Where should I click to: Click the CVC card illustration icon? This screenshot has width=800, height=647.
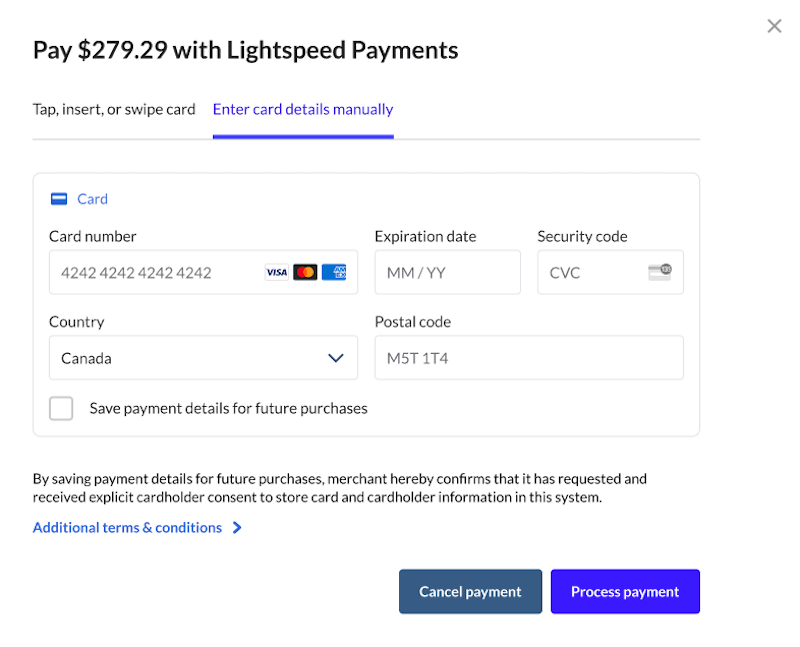coord(659,272)
